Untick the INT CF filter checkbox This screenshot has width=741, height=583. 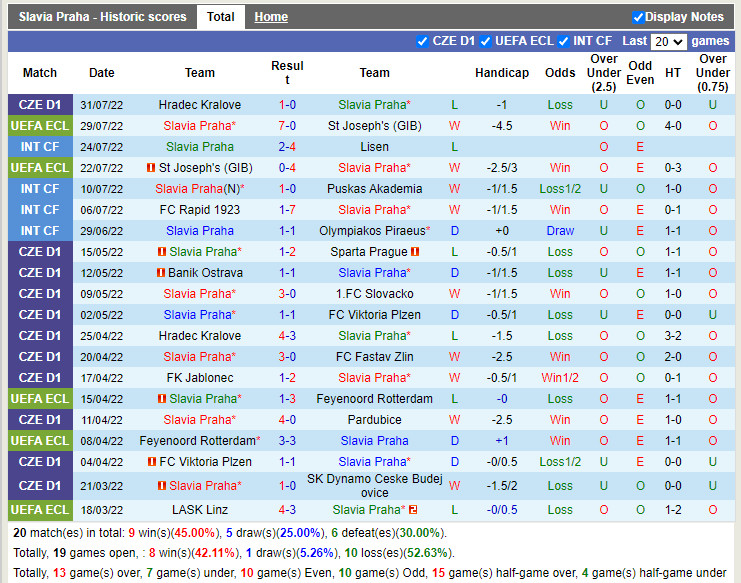click(564, 41)
